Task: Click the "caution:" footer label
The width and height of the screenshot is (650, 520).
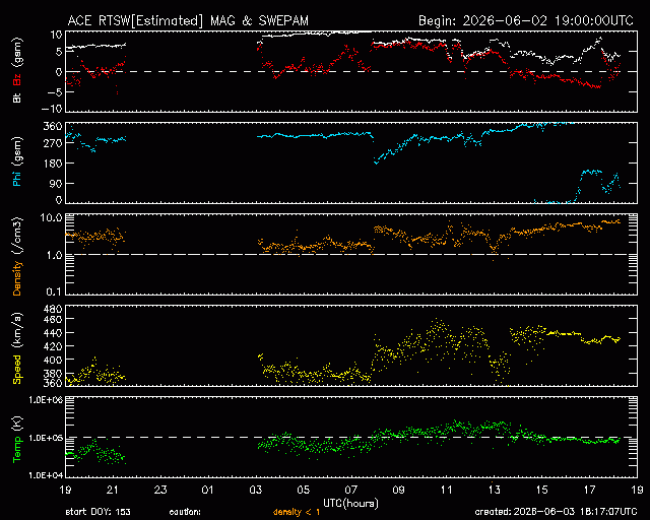Action: (185, 512)
